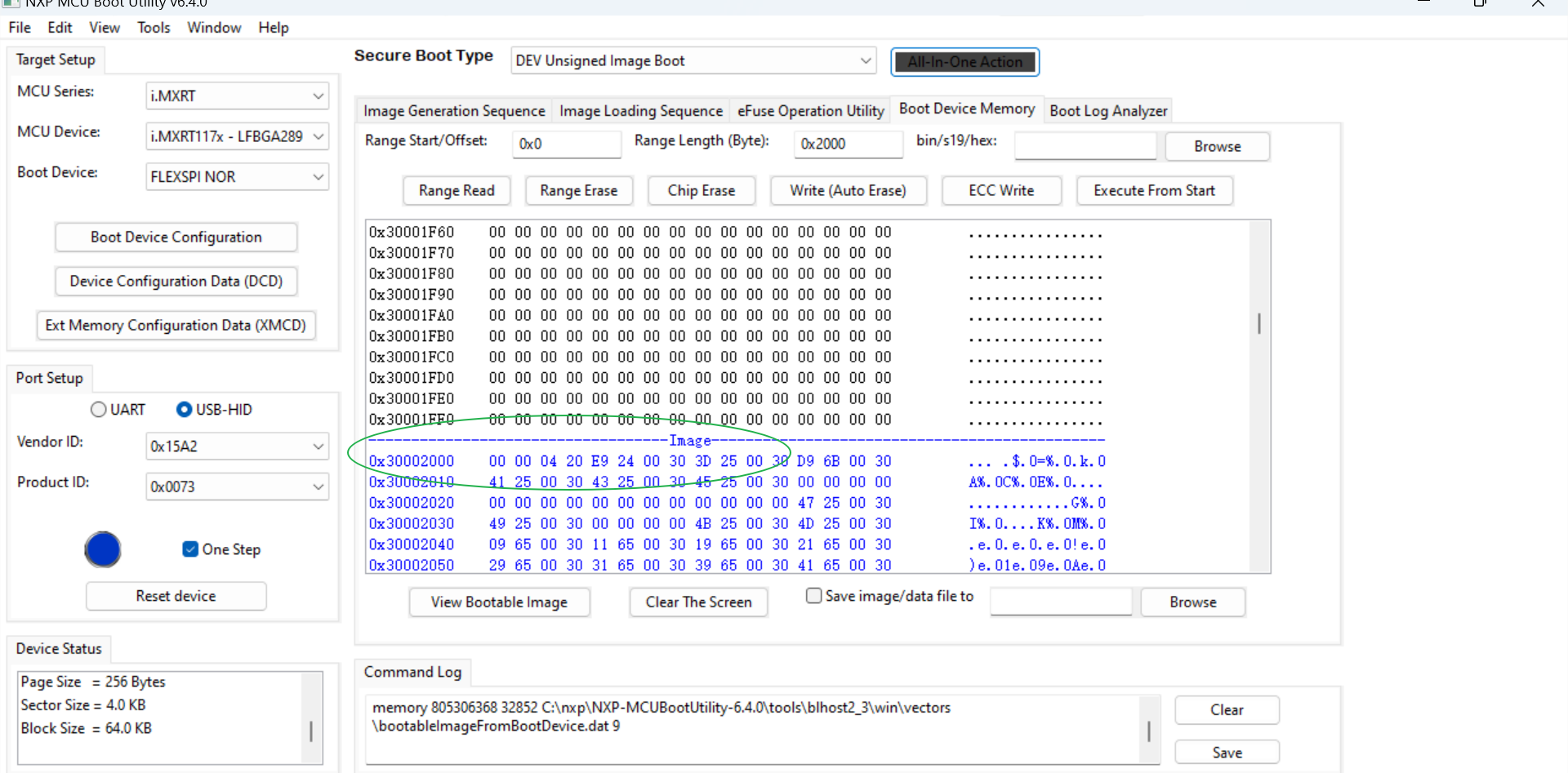This screenshot has height=773, width=1568.
Task: Click the NXP app icon in title bar
Action: click(x=11, y=4)
